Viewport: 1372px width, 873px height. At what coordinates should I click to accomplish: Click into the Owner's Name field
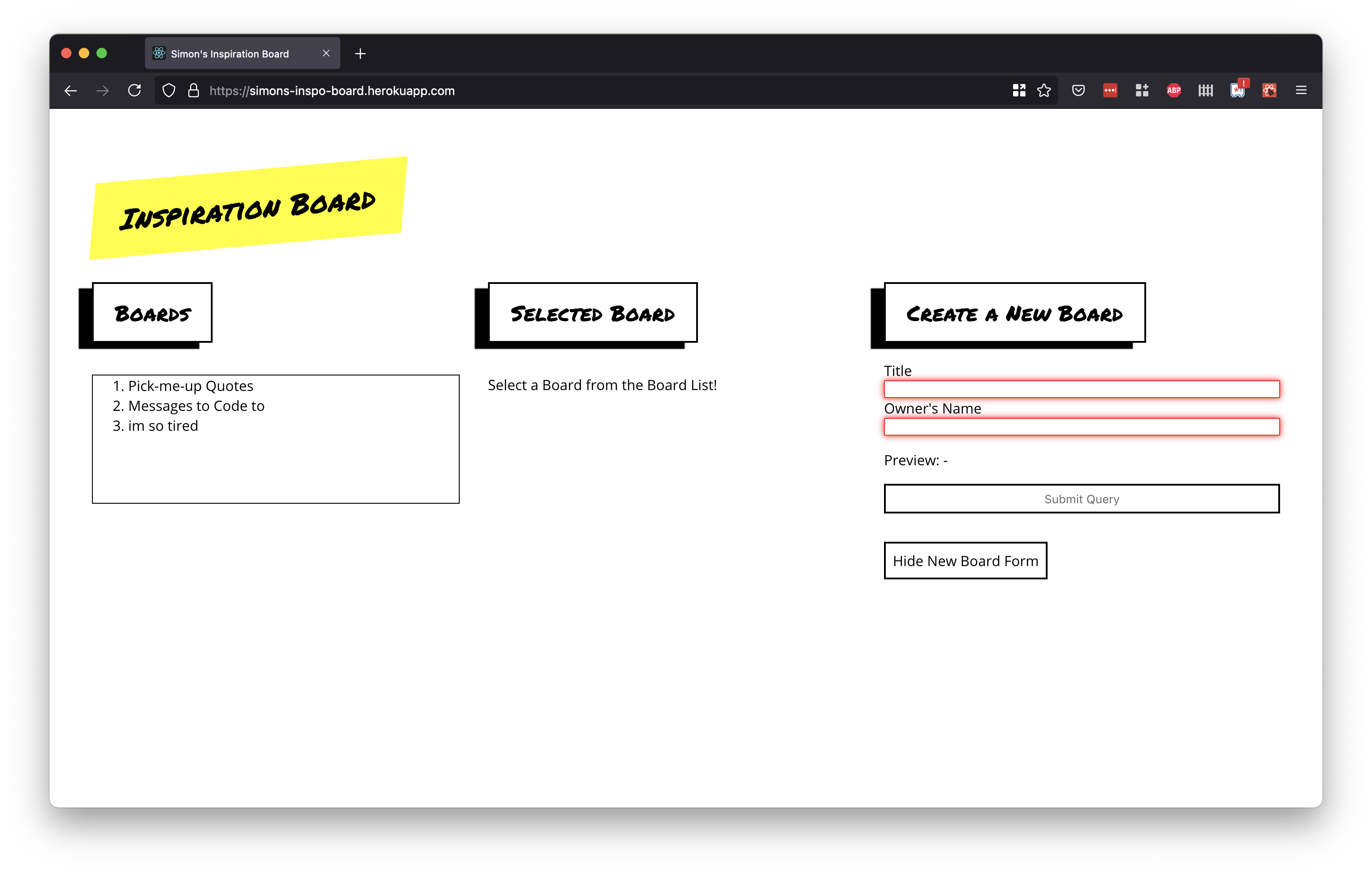(x=1082, y=427)
